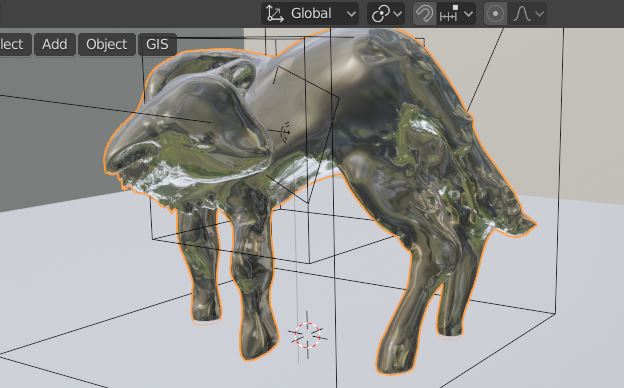Open the GIS menu
The image size is (624, 388).
(157, 44)
